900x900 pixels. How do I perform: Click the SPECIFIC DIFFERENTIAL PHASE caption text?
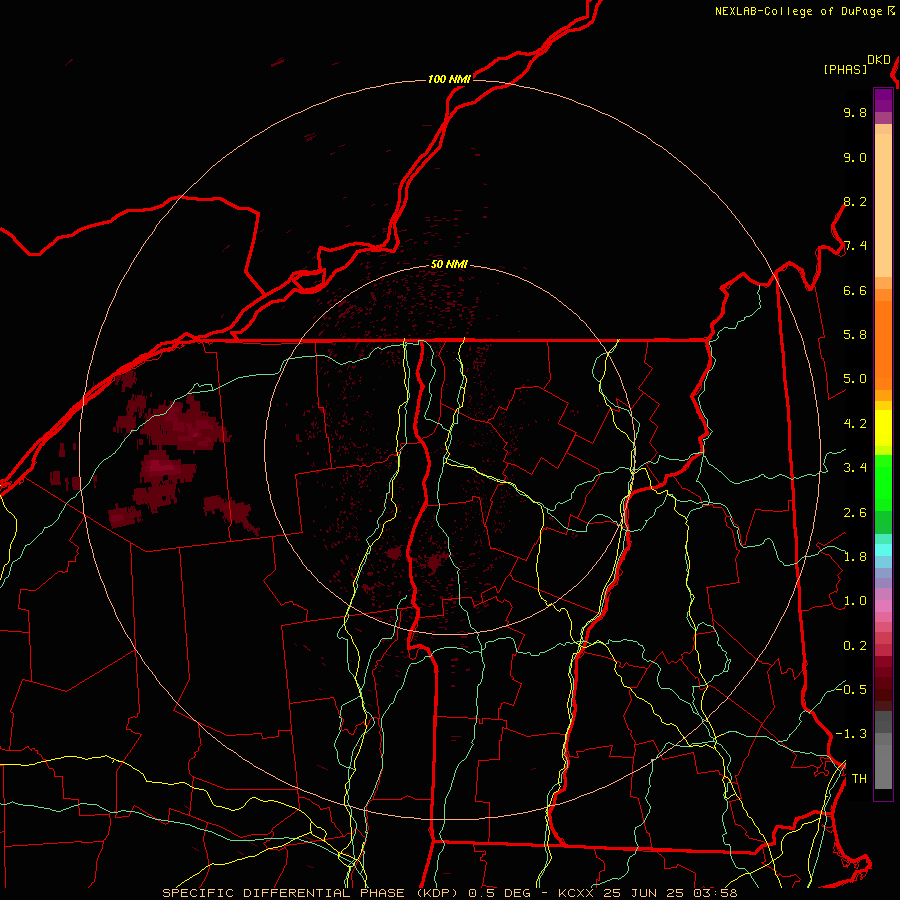(x=285, y=893)
